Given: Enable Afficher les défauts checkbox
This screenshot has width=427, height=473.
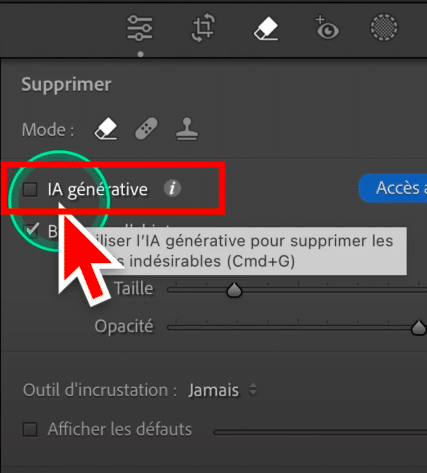Looking at the screenshot, I should coord(30,429).
